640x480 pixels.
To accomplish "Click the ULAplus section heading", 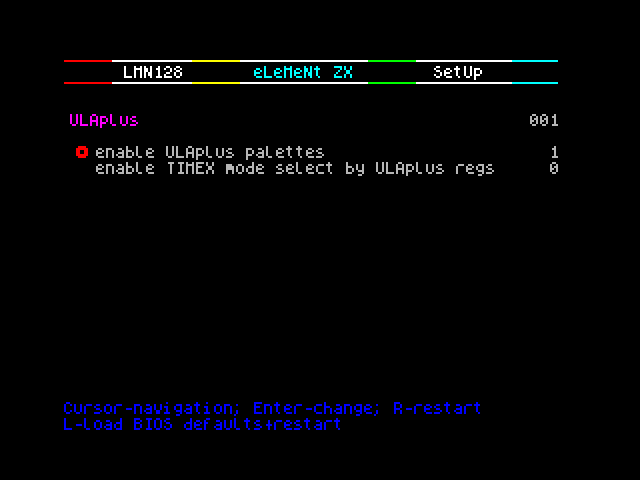I will click(104, 120).
